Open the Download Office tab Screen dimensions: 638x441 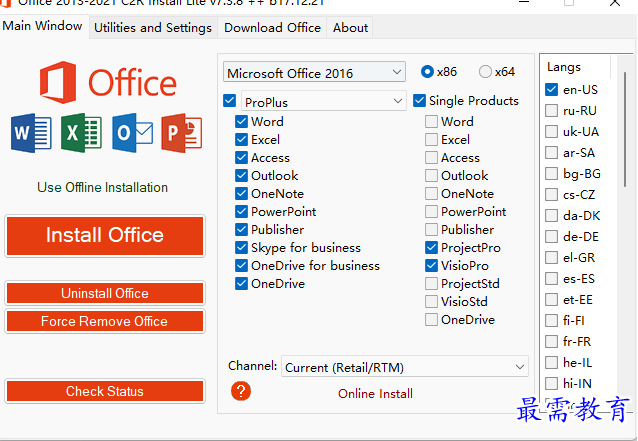(x=272, y=28)
